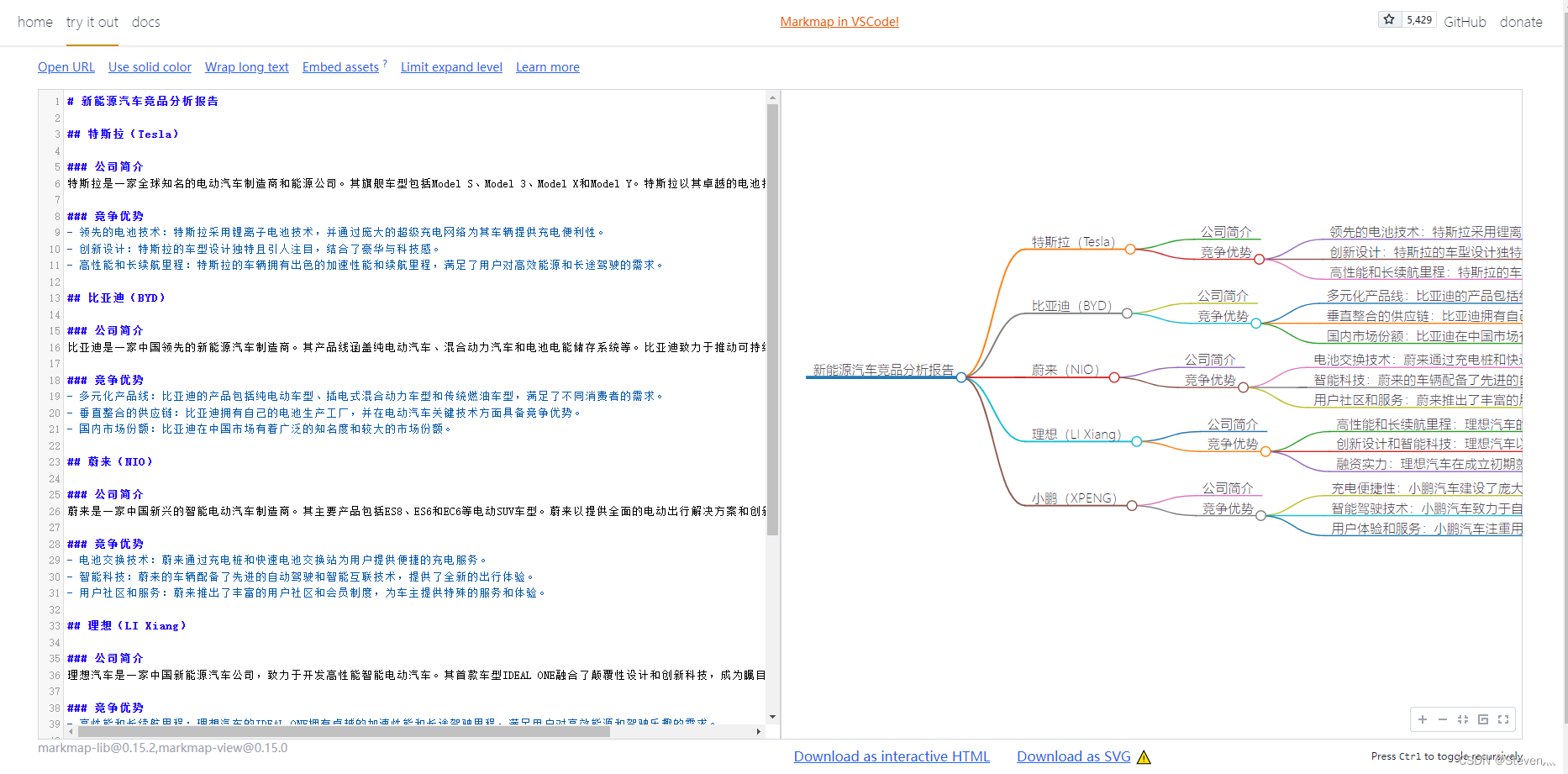
Task: Click the 电池交换技术 leaf node
Action: point(1418,360)
